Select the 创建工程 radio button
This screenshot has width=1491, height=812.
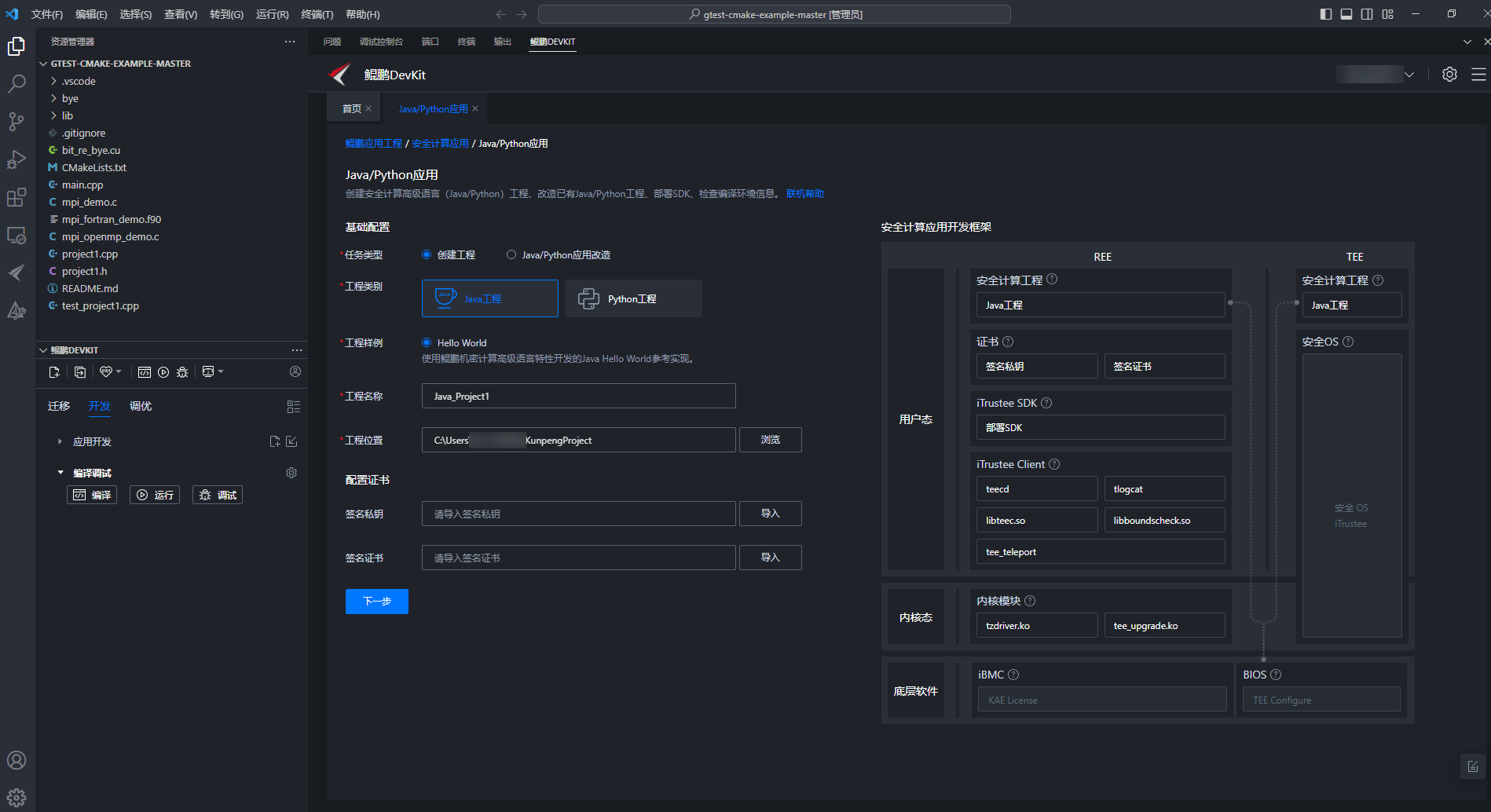coord(427,254)
